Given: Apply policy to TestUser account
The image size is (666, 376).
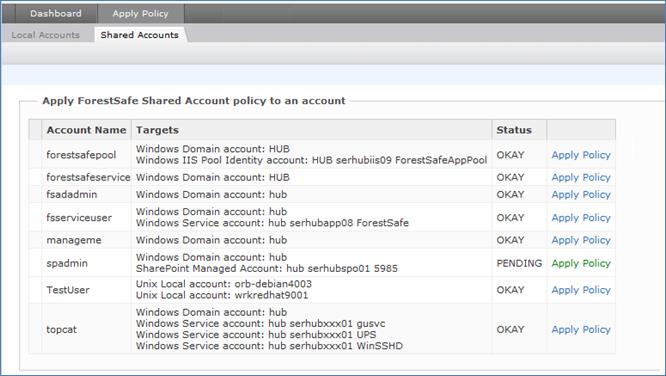Looking at the screenshot, I should point(581,290).
